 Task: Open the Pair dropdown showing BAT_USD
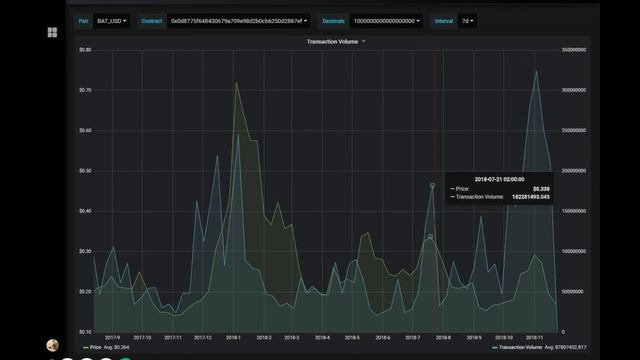[111, 21]
